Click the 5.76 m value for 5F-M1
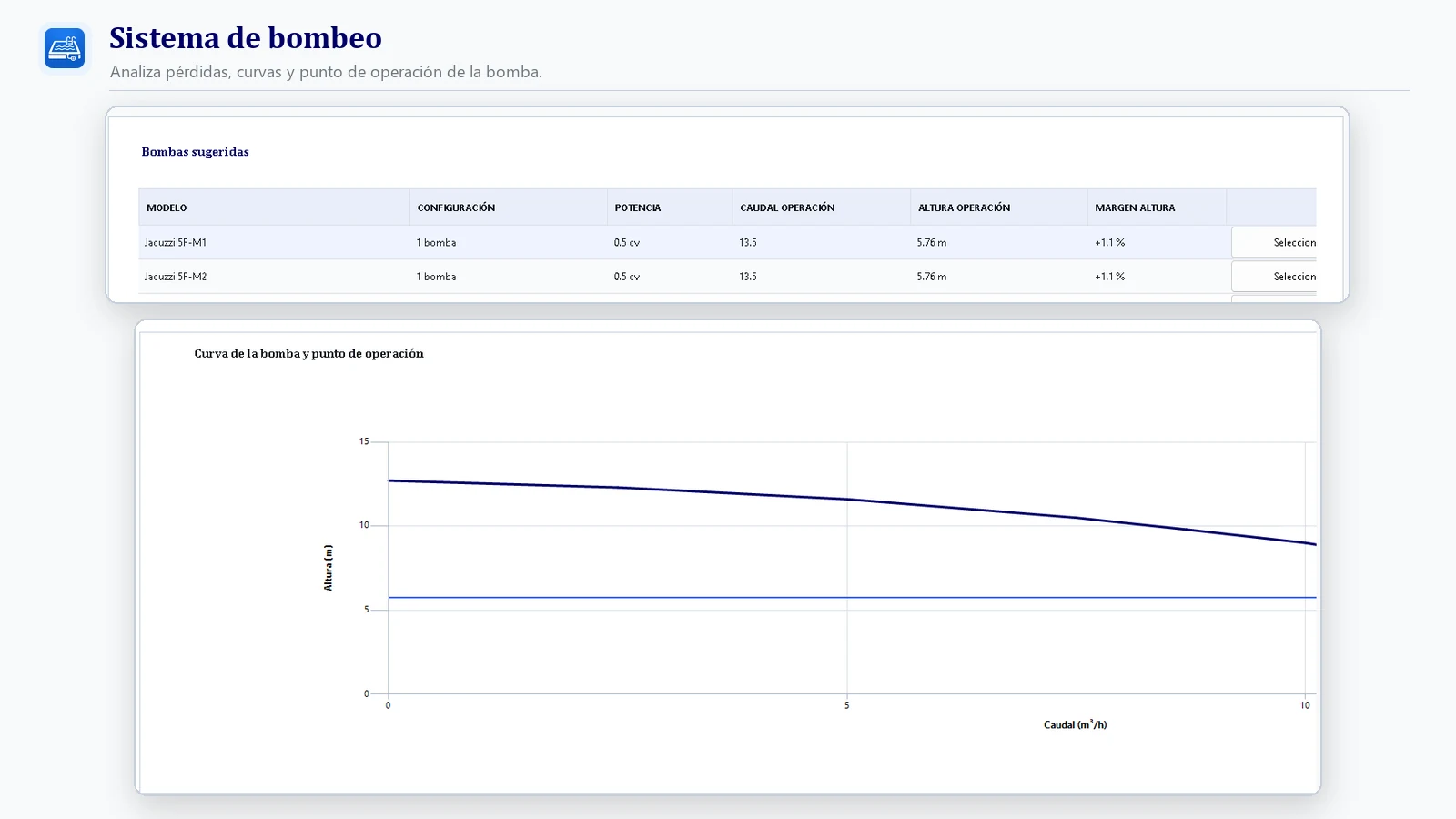 pos(932,242)
